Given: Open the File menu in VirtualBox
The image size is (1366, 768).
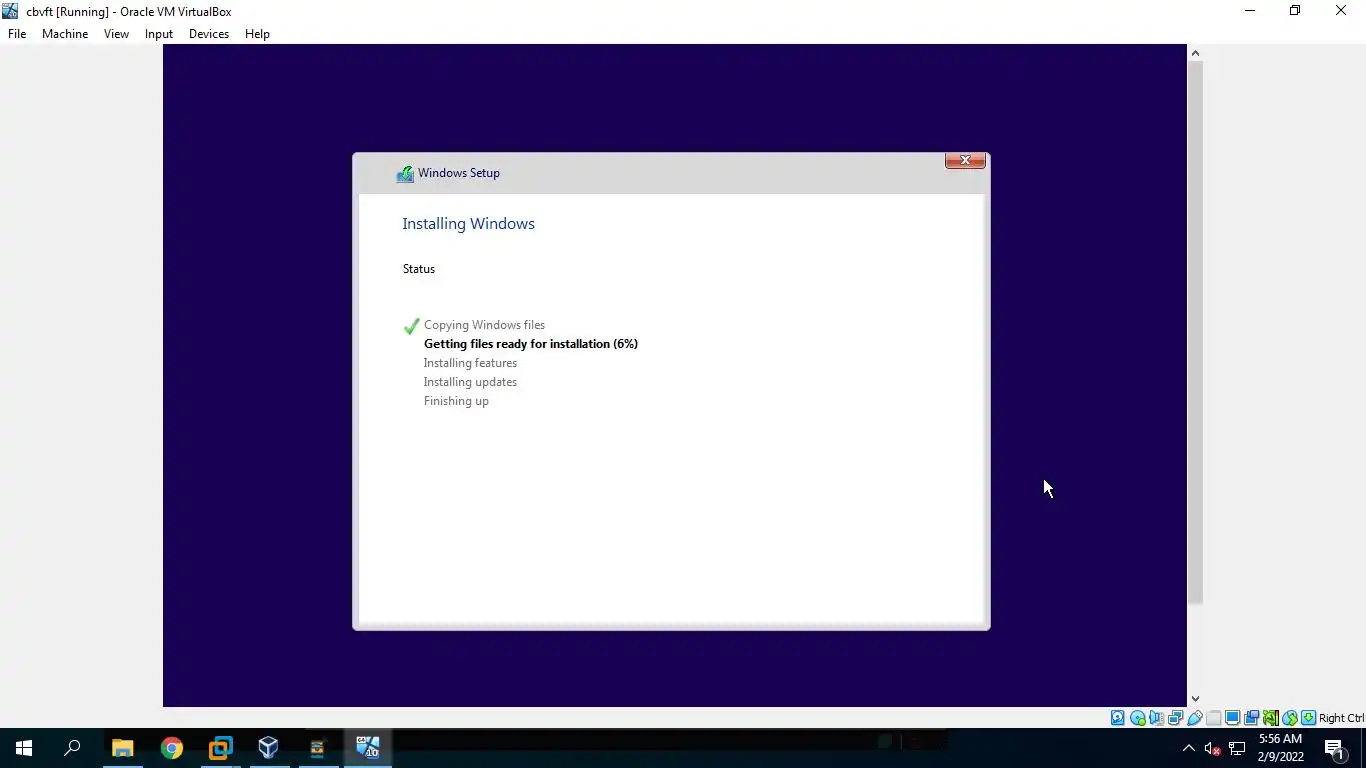Looking at the screenshot, I should pos(17,34).
